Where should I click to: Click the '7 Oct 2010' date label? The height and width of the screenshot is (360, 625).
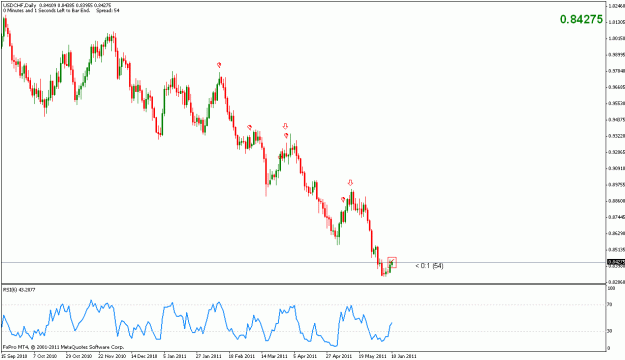pos(45,356)
